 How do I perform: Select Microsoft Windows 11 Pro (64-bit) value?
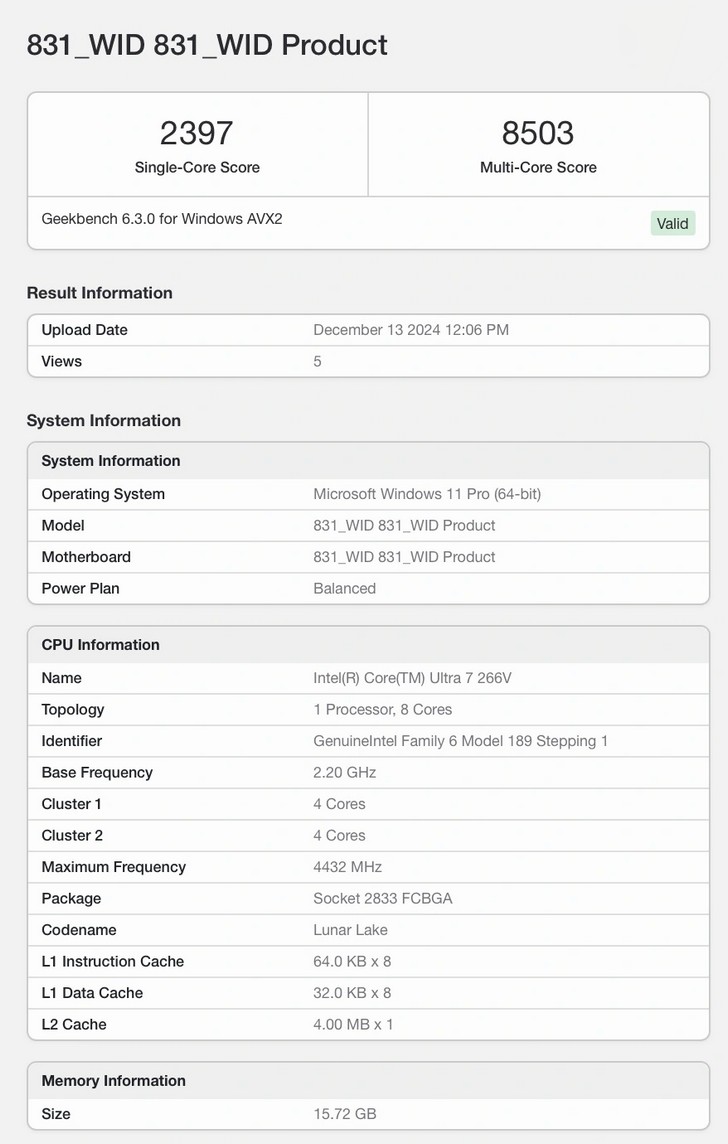tap(427, 494)
